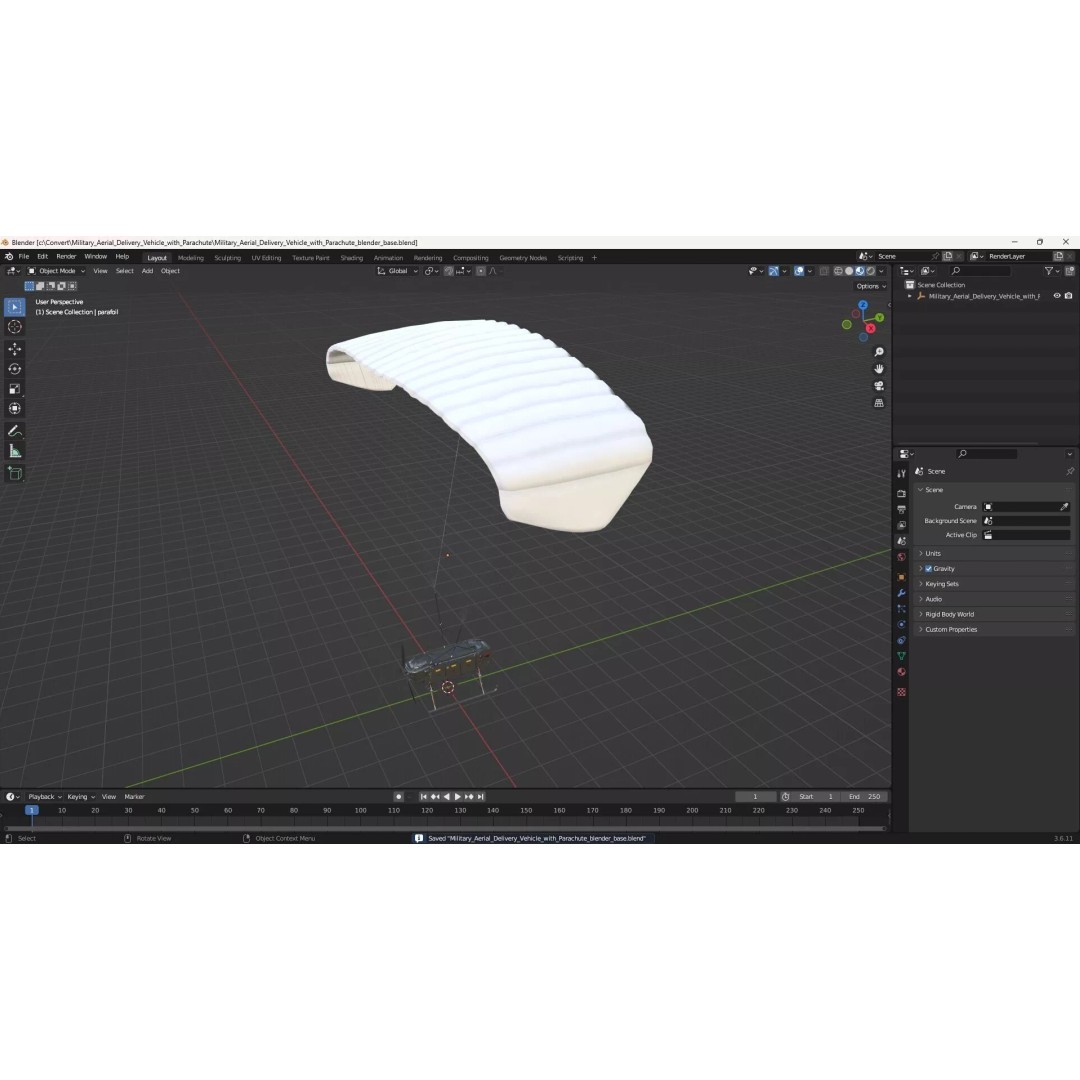The image size is (1080, 1080).
Task: Select the Measure tool
Action: (14, 451)
